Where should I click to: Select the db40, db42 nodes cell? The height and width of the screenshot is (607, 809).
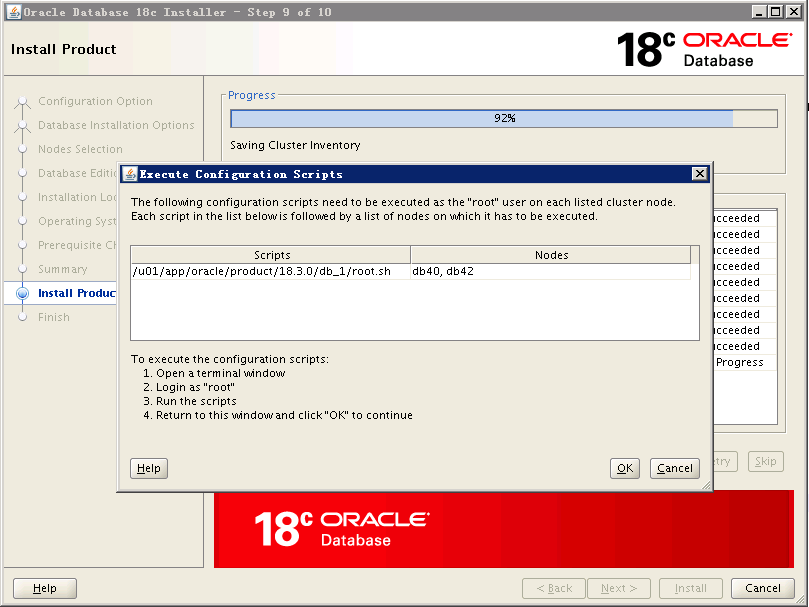(x=551, y=271)
